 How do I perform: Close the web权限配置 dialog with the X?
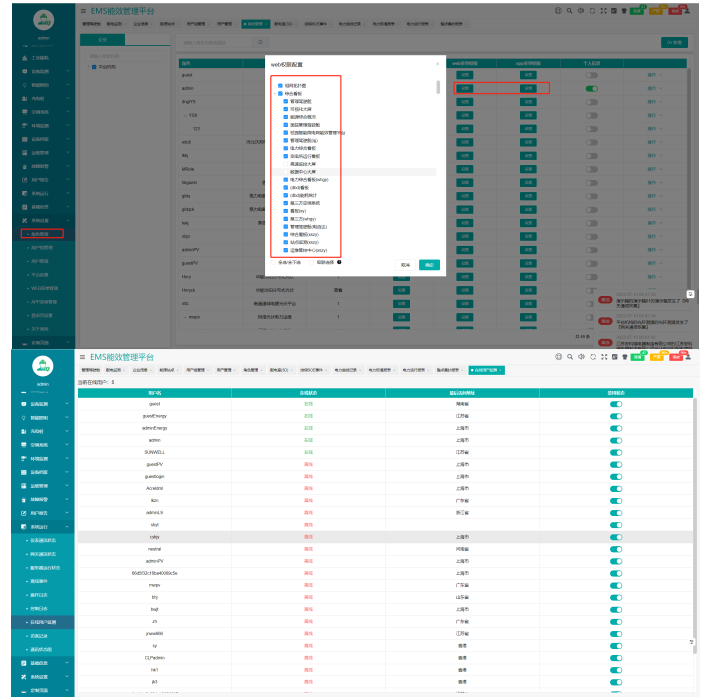pos(437,63)
